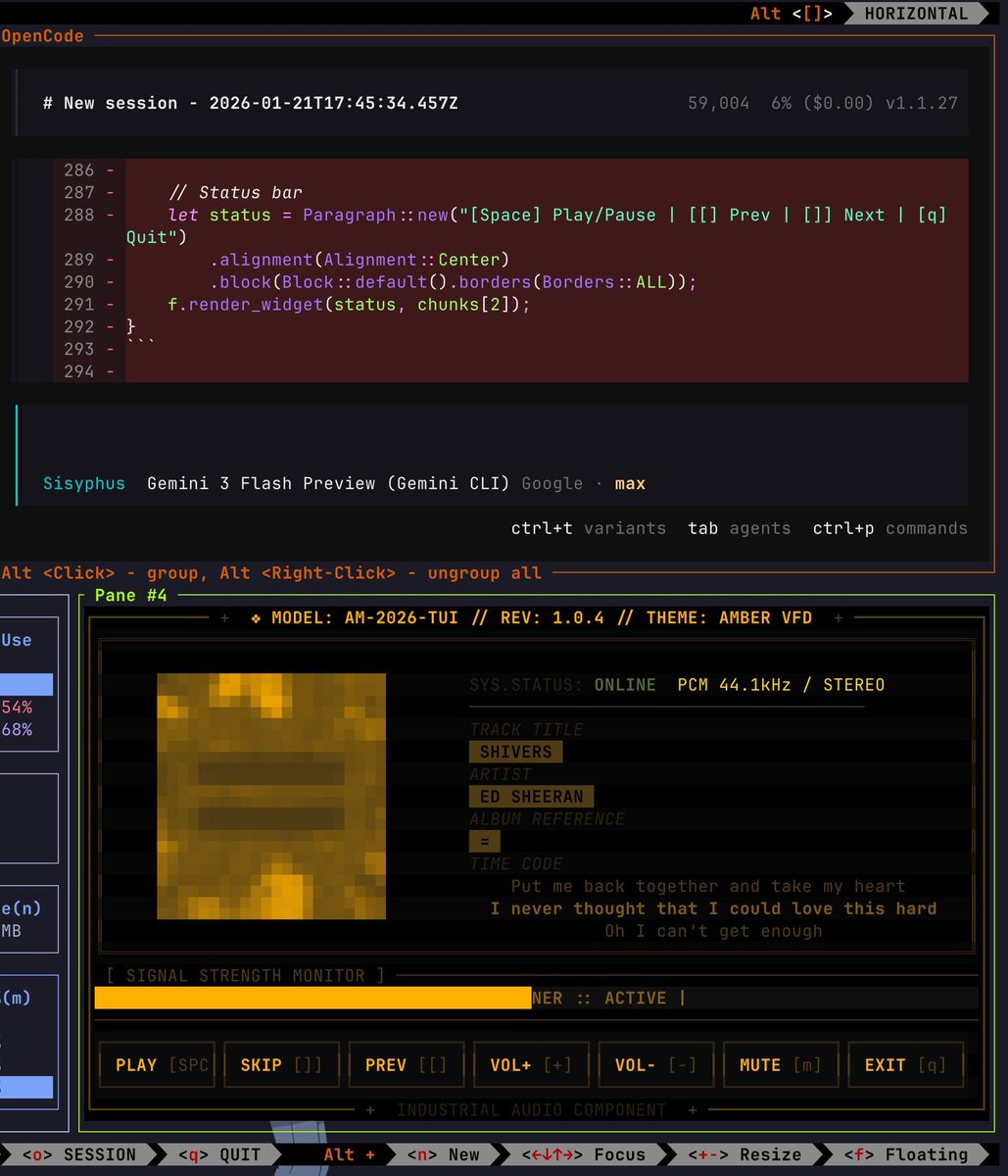Click the OpenCode pane title
The image size is (1008, 1176).
(x=42, y=36)
